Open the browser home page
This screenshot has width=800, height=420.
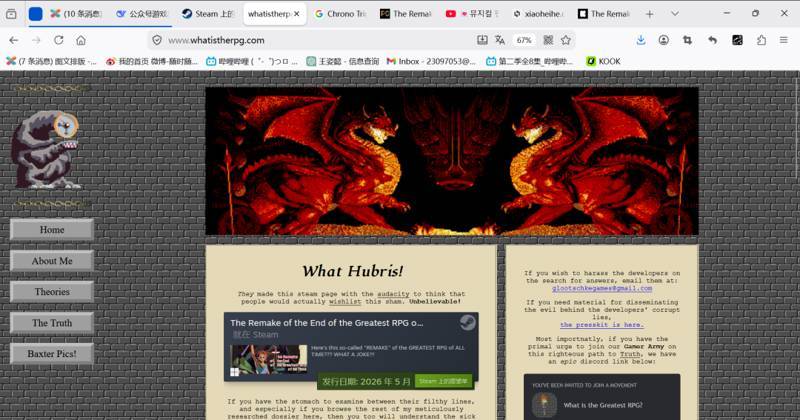pos(81,40)
